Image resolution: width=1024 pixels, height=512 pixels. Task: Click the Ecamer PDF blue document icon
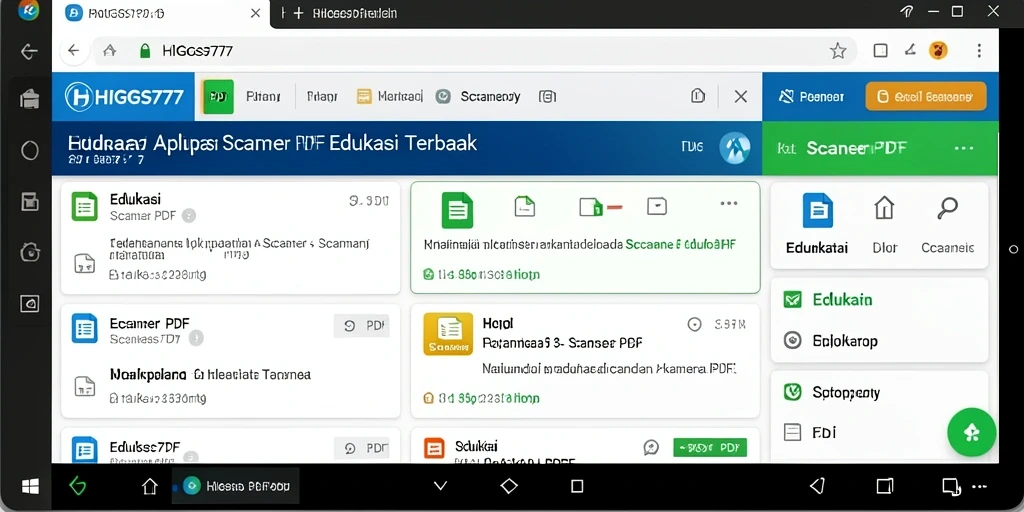point(84,328)
